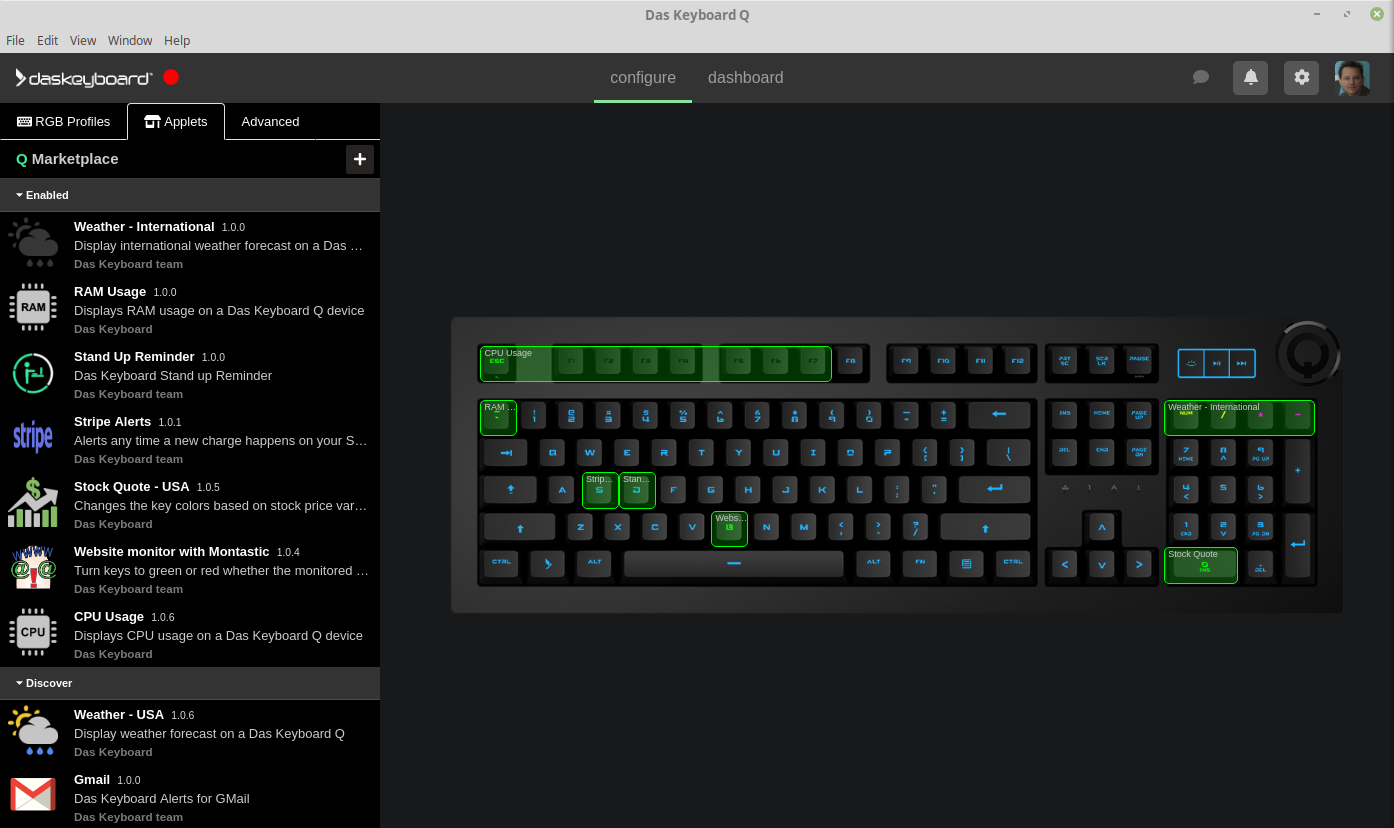This screenshot has height=828, width=1394.
Task: Click the Tab key on keyboard image
Action: click(506, 452)
